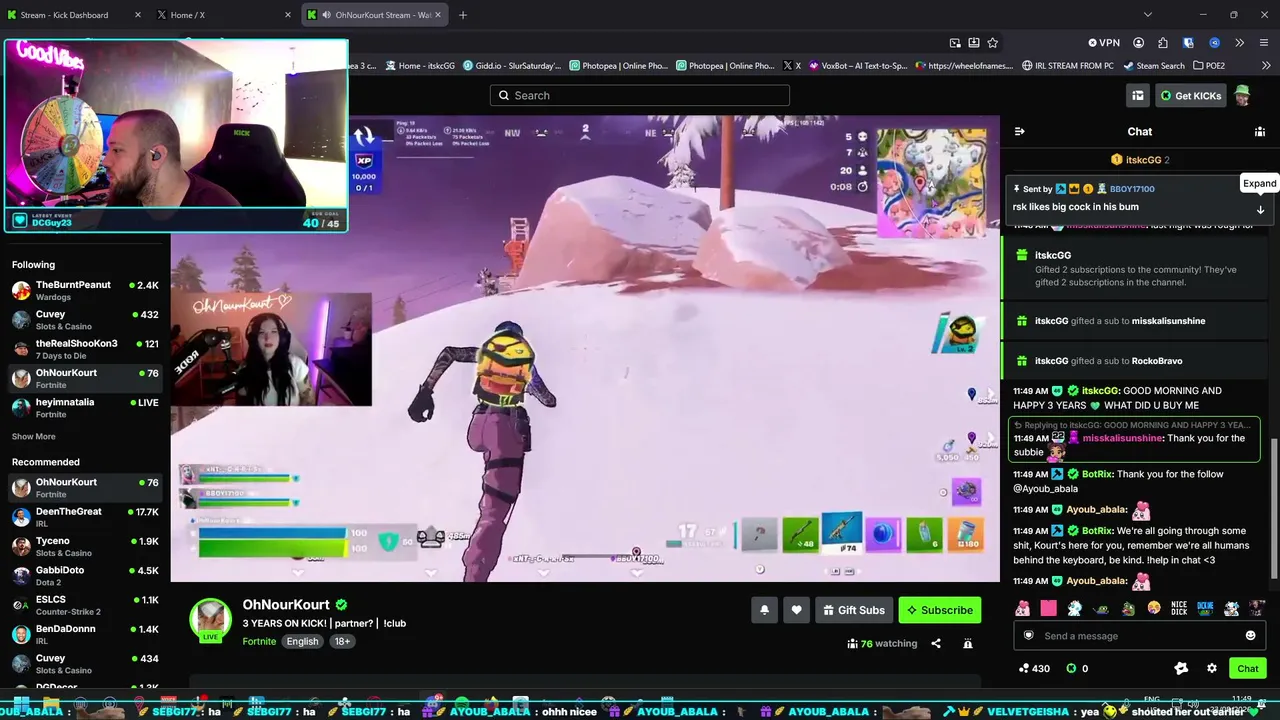Open the channel points 430 indicator

pos(1034,668)
